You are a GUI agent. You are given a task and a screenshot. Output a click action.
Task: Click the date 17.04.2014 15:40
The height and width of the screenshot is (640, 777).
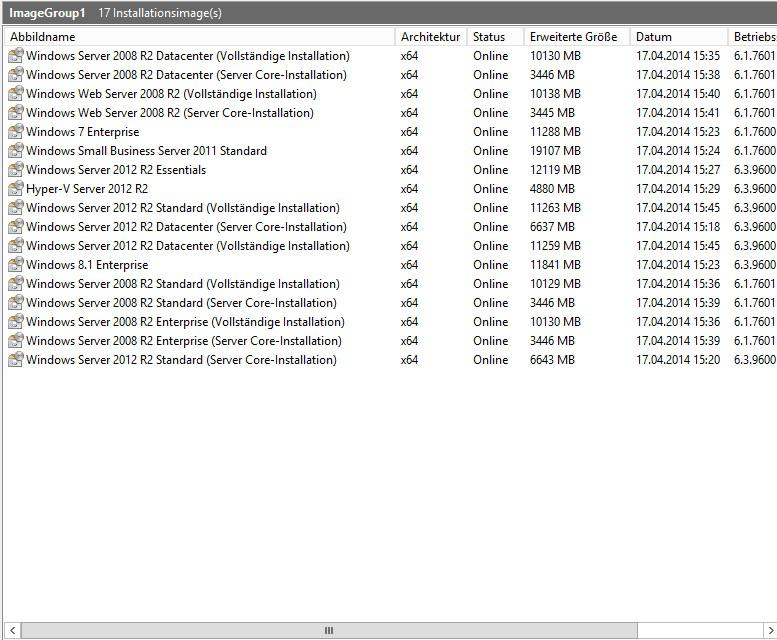[678, 94]
